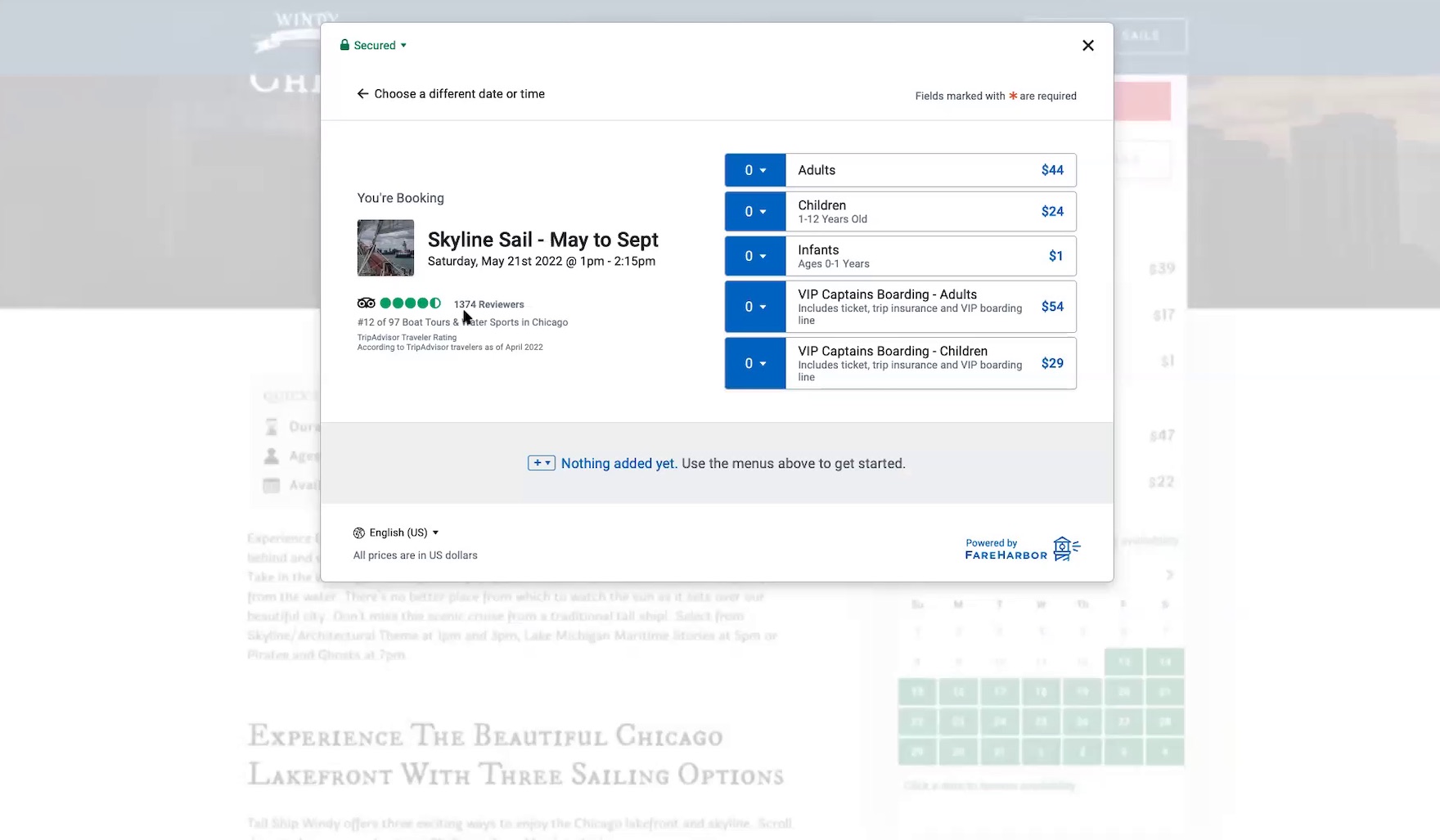
Task: Click the Secured dropdown arrow
Action: point(403,46)
